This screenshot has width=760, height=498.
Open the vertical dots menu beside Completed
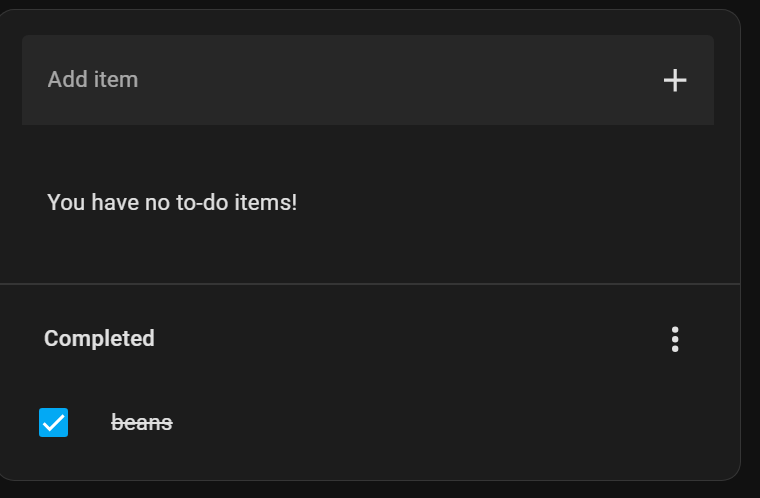[x=675, y=339]
